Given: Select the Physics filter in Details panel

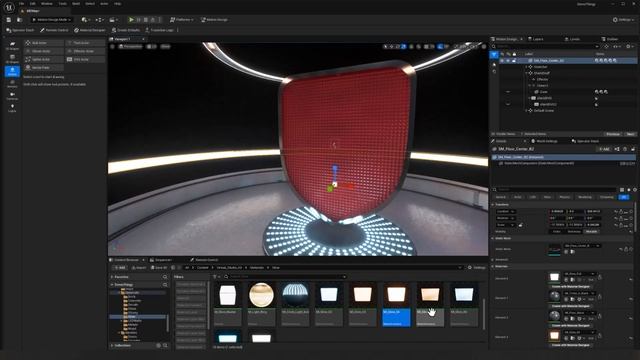Looking at the screenshot, I should [564, 197].
